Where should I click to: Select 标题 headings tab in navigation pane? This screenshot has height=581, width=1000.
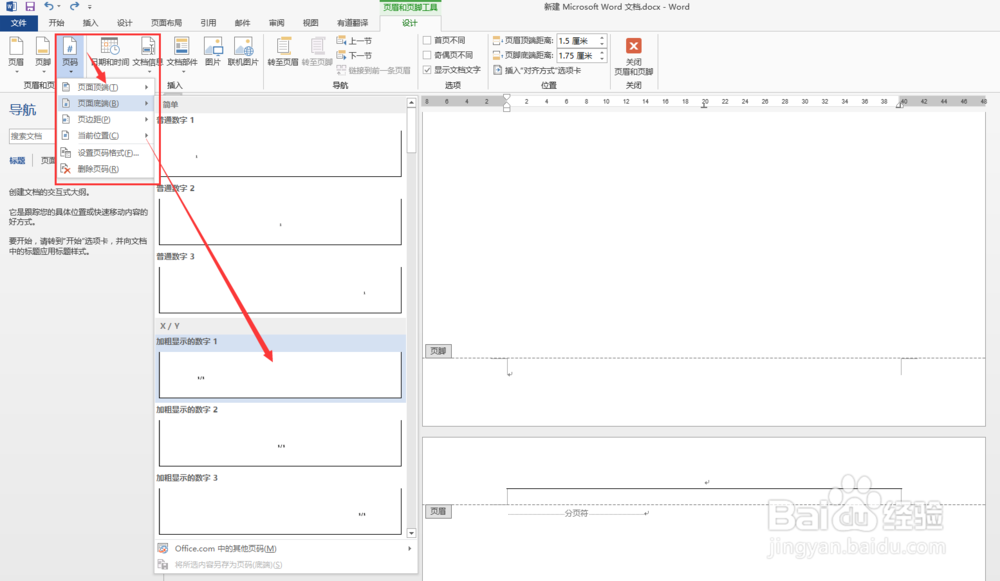[17, 161]
